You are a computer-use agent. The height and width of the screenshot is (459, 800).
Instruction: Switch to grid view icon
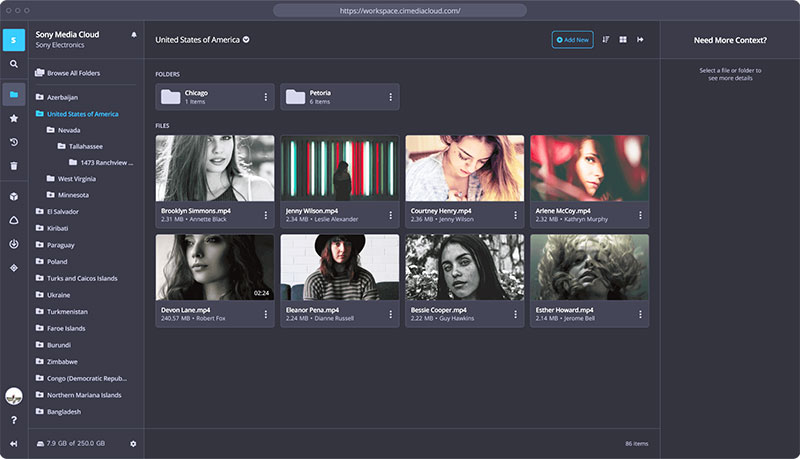(623, 39)
